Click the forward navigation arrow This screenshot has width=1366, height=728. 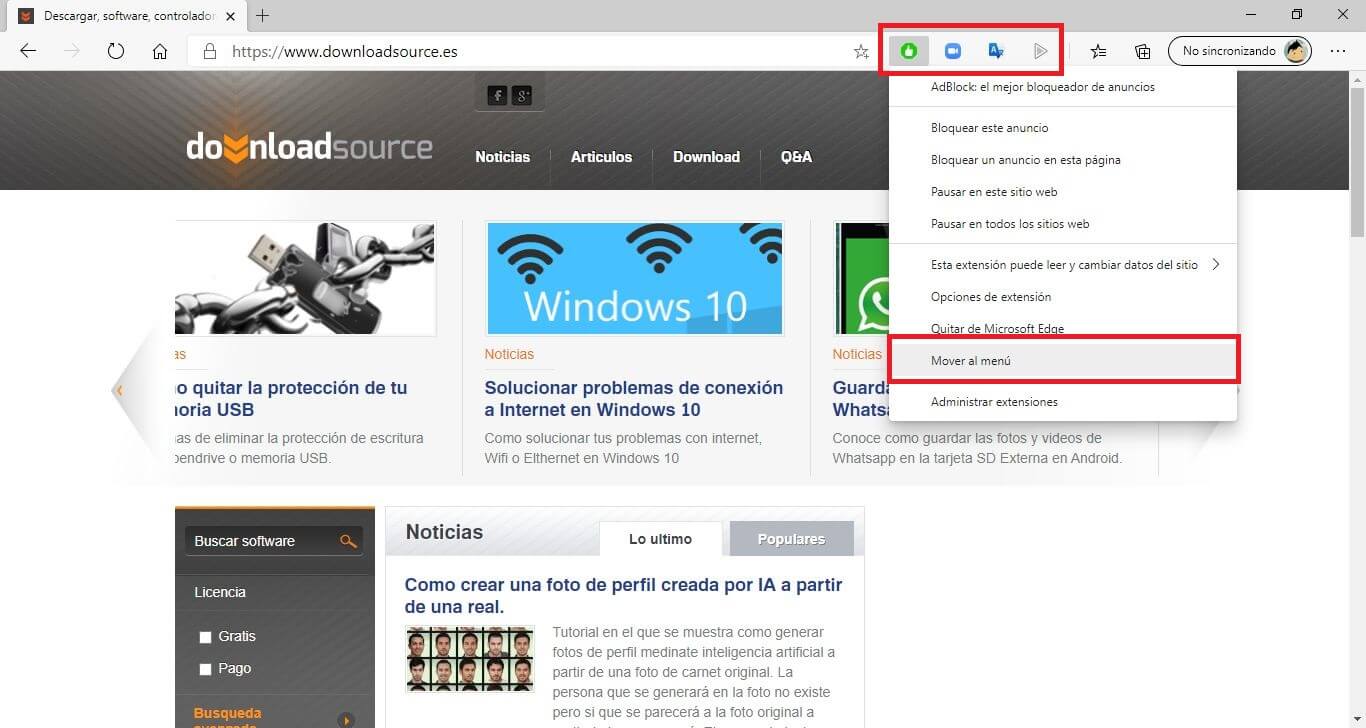click(x=72, y=51)
